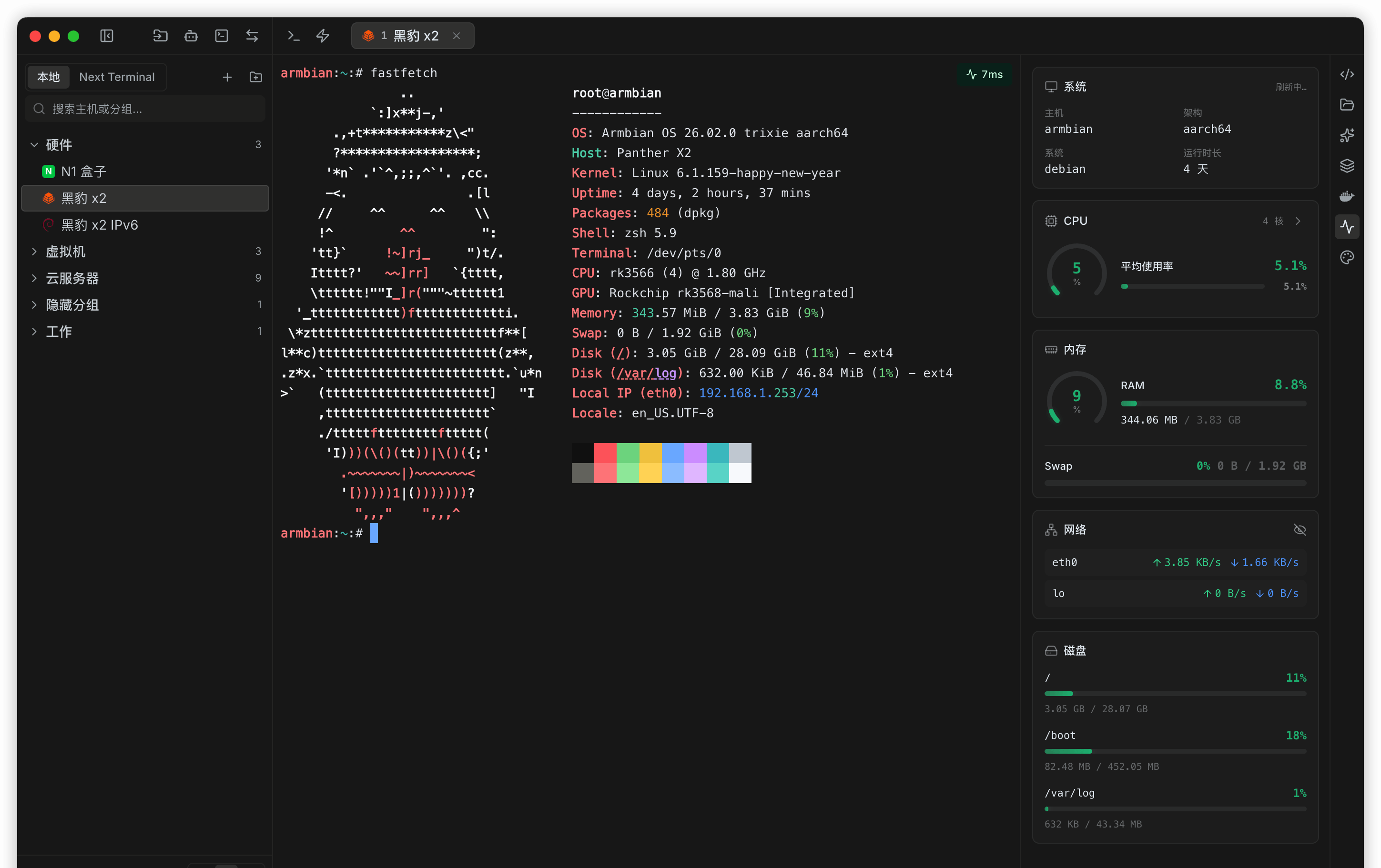Expand the 云服务器 group

tap(34, 278)
